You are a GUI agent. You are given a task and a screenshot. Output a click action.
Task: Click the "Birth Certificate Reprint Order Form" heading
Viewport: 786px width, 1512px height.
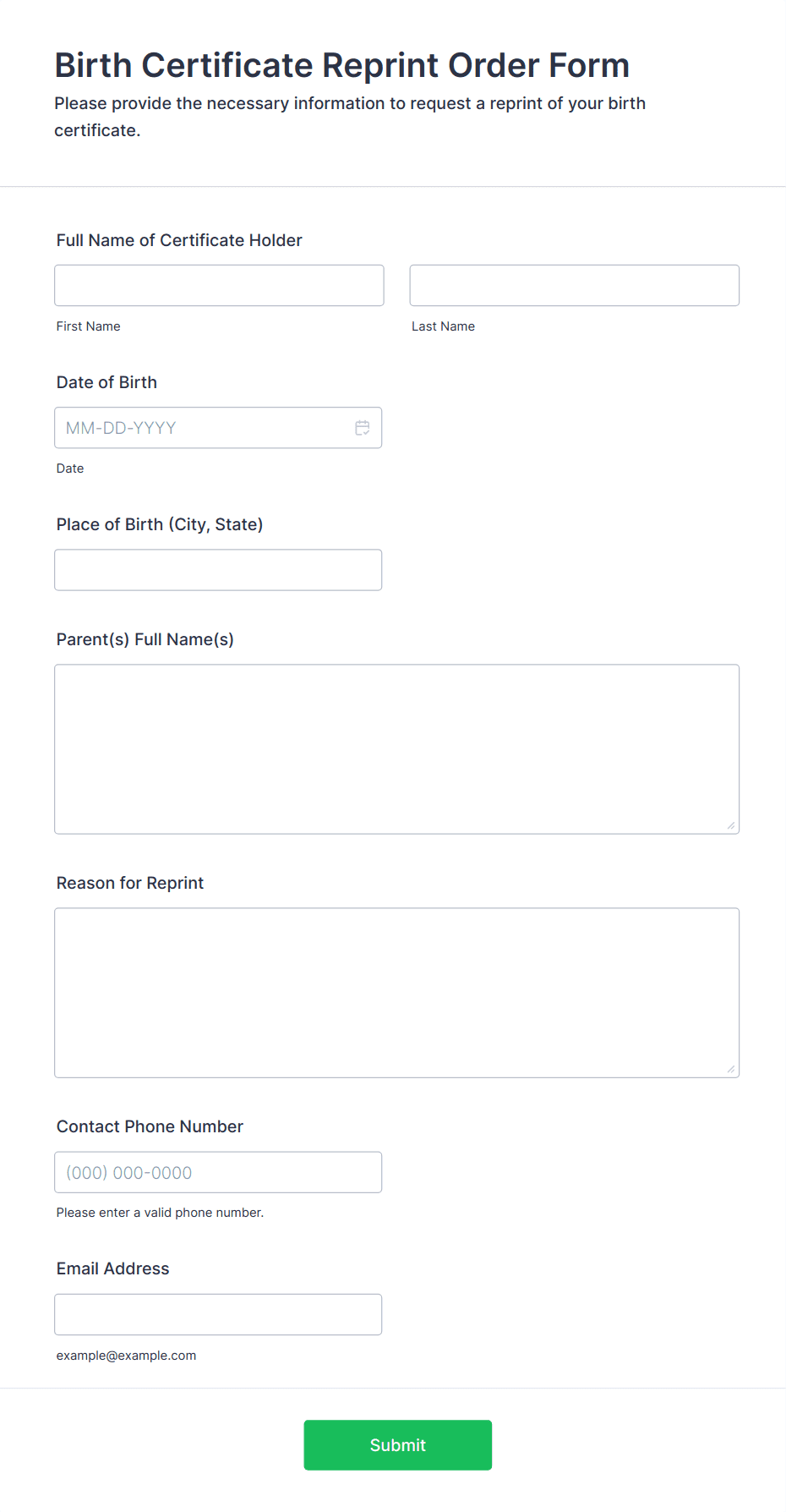341,65
